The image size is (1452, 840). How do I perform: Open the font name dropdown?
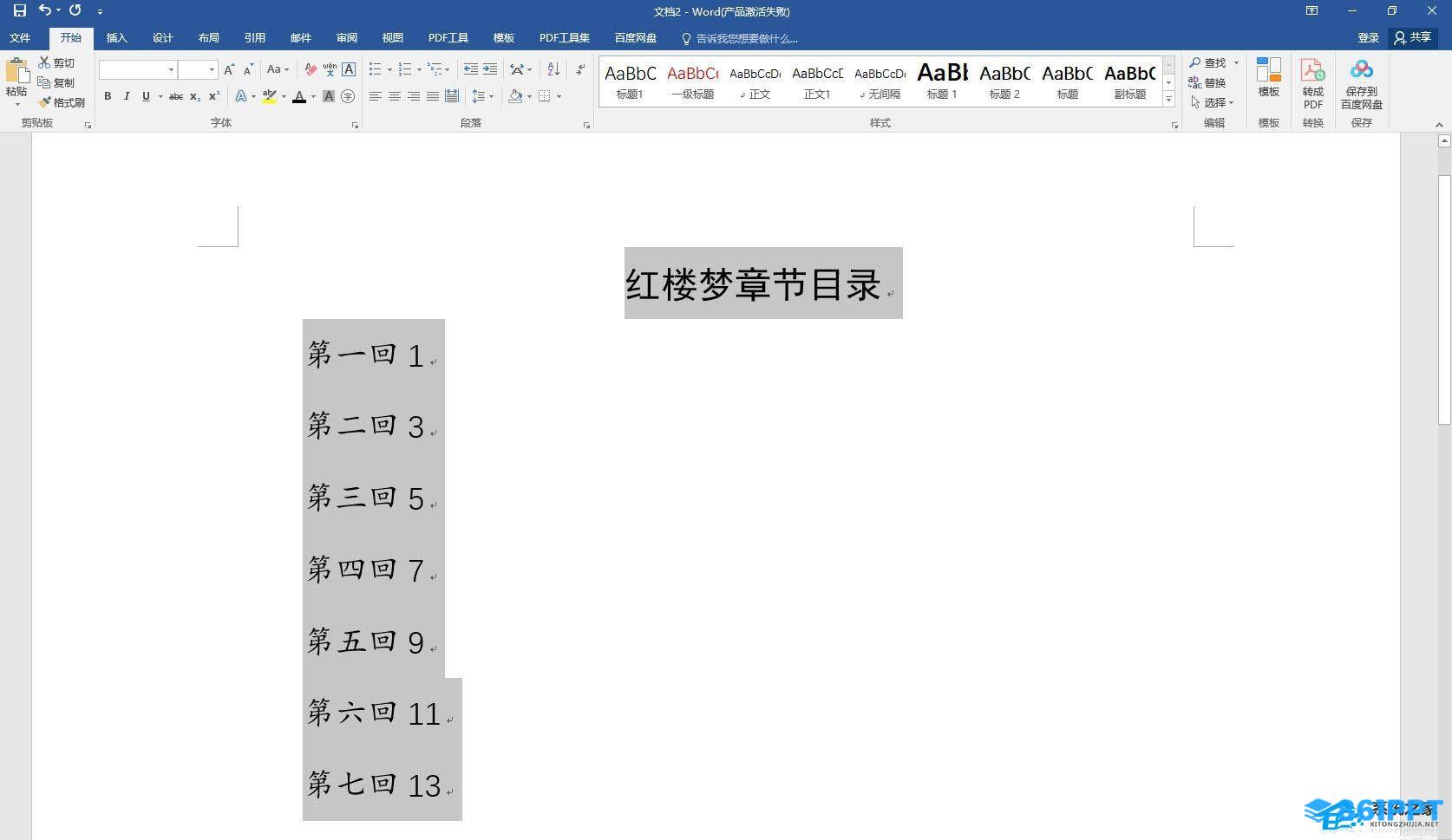(171, 69)
